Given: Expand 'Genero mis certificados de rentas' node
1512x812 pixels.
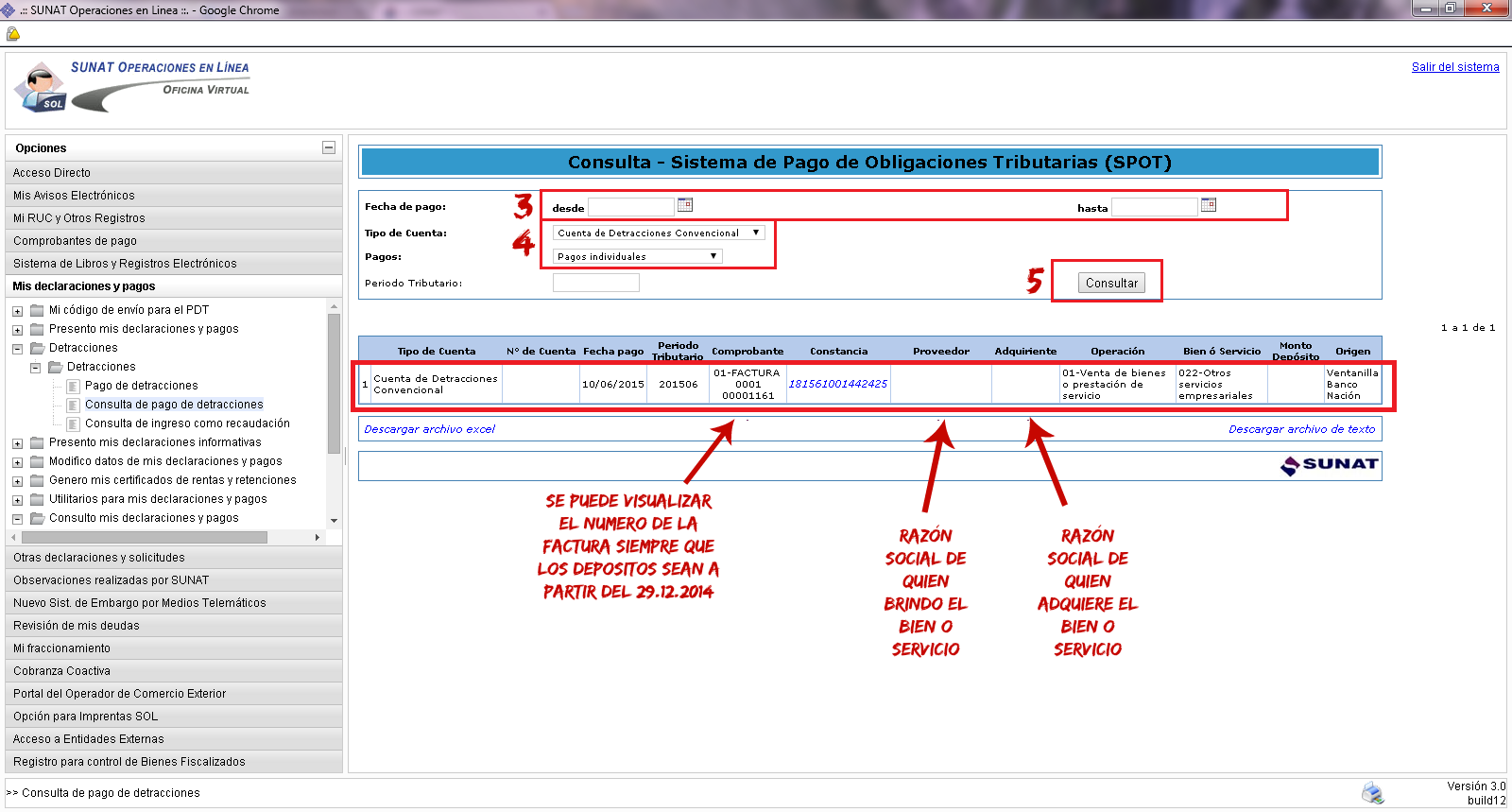Looking at the screenshot, I should [17, 481].
